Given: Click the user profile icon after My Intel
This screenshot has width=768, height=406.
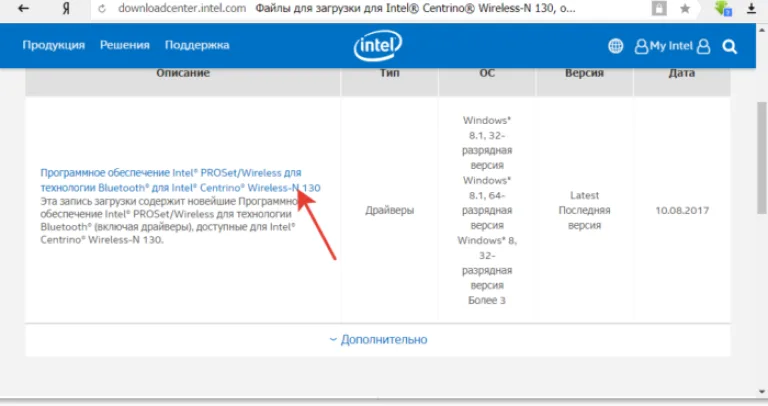Looking at the screenshot, I should 703,46.
